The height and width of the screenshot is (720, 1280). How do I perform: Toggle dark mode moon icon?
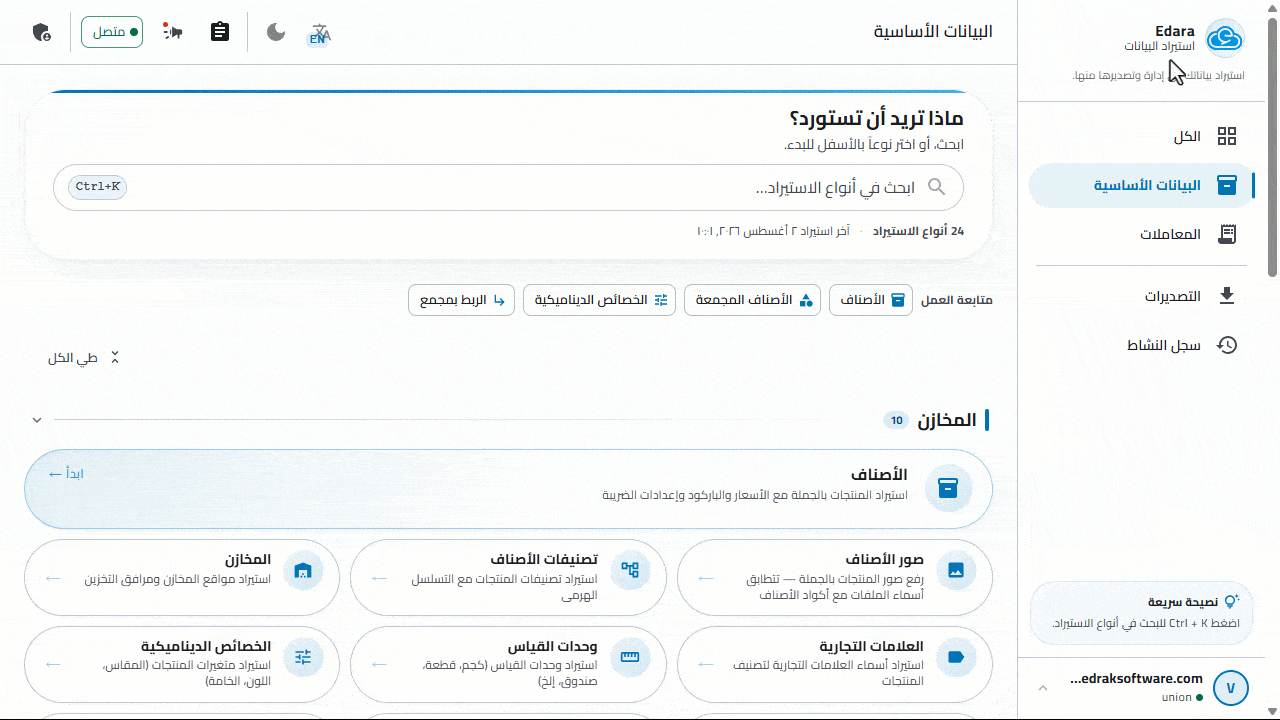click(276, 33)
